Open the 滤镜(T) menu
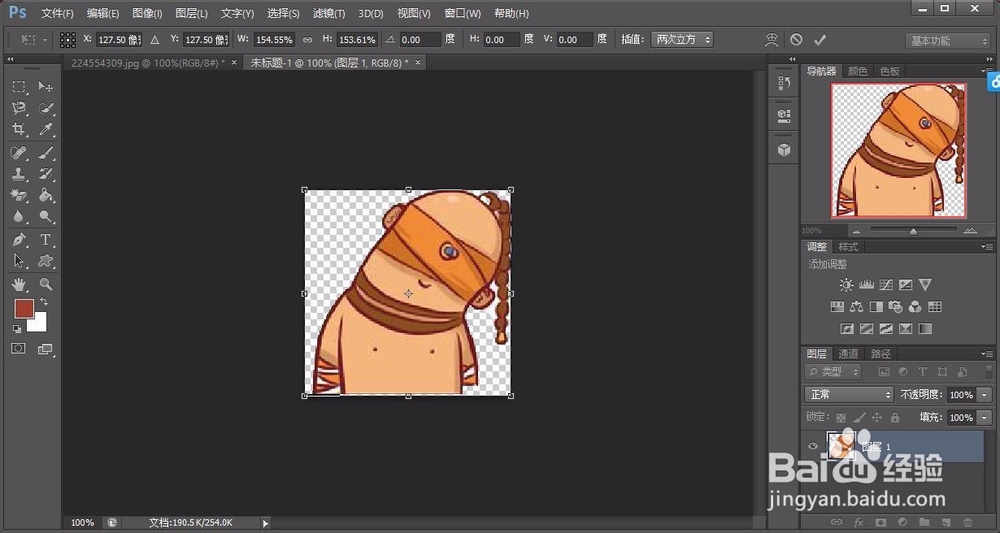This screenshot has height=533, width=1000. [329, 13]
